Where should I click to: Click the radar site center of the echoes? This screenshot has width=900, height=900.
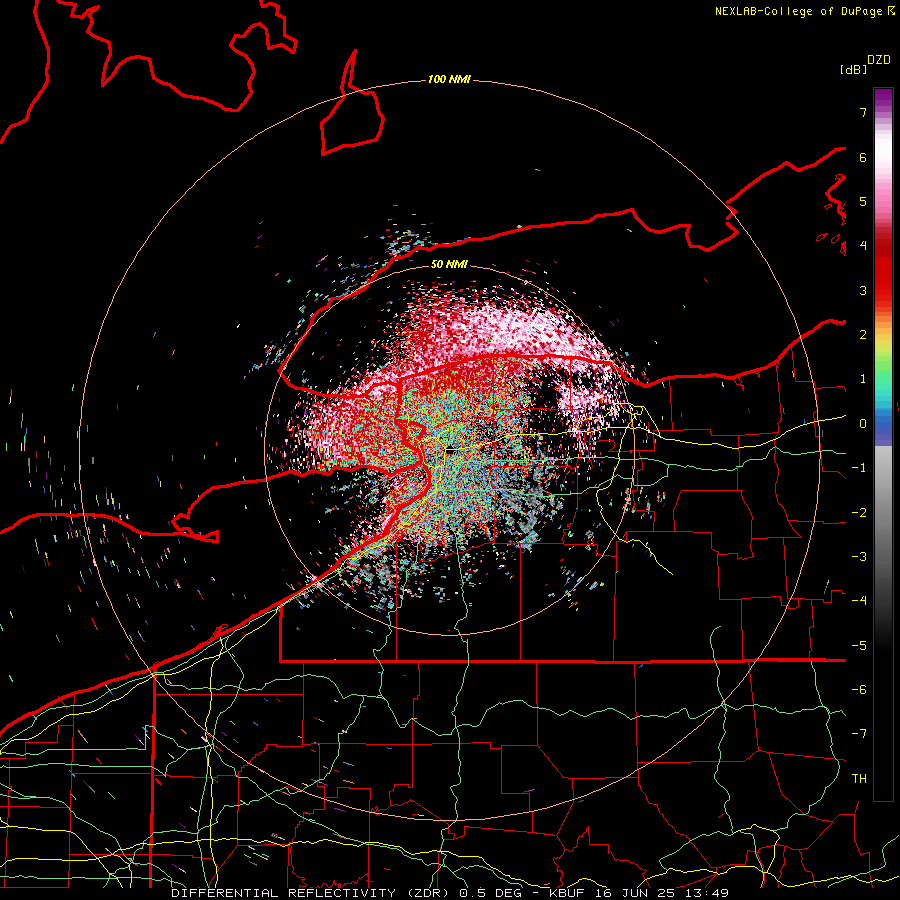click(449, 449)
